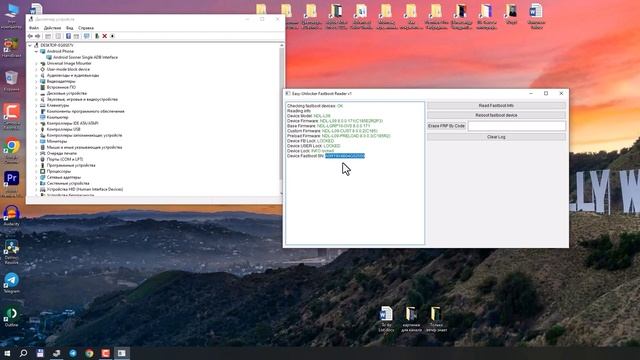Select the Дисковые устройства tree row
Screen dimensions: 640x360
(67, 93)
